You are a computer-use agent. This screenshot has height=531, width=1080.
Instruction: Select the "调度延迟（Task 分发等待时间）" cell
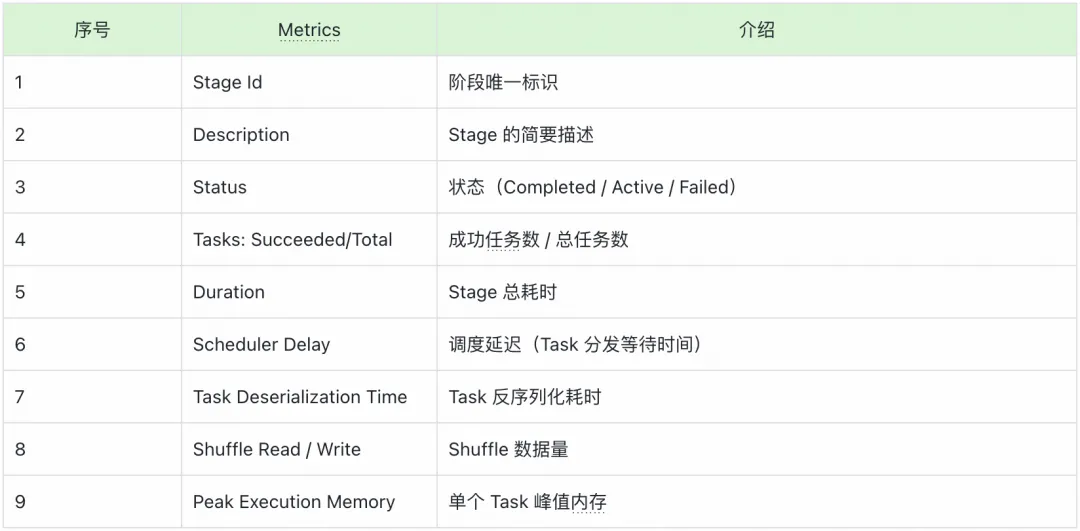[575, 345]
